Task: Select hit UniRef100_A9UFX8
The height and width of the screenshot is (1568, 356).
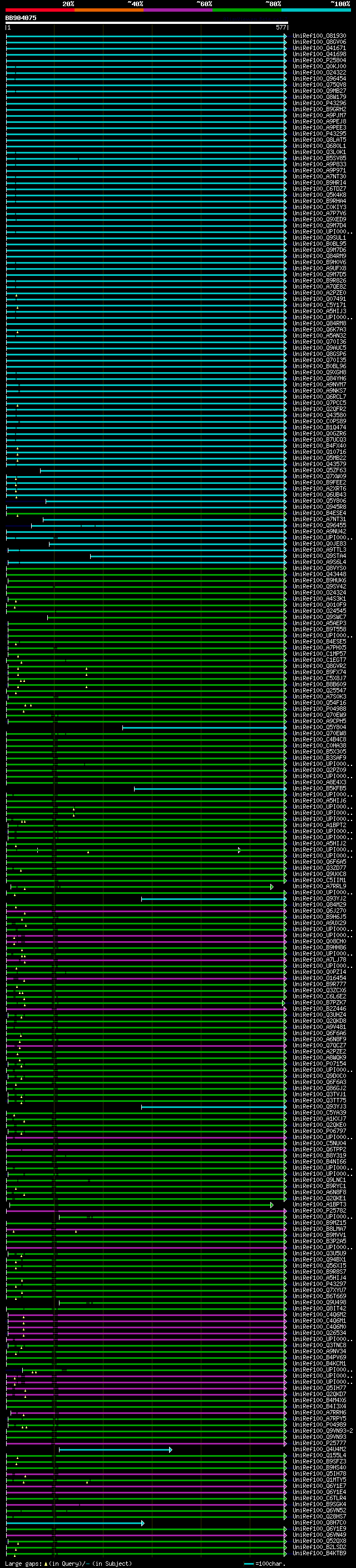Action: tap(319, 269)
